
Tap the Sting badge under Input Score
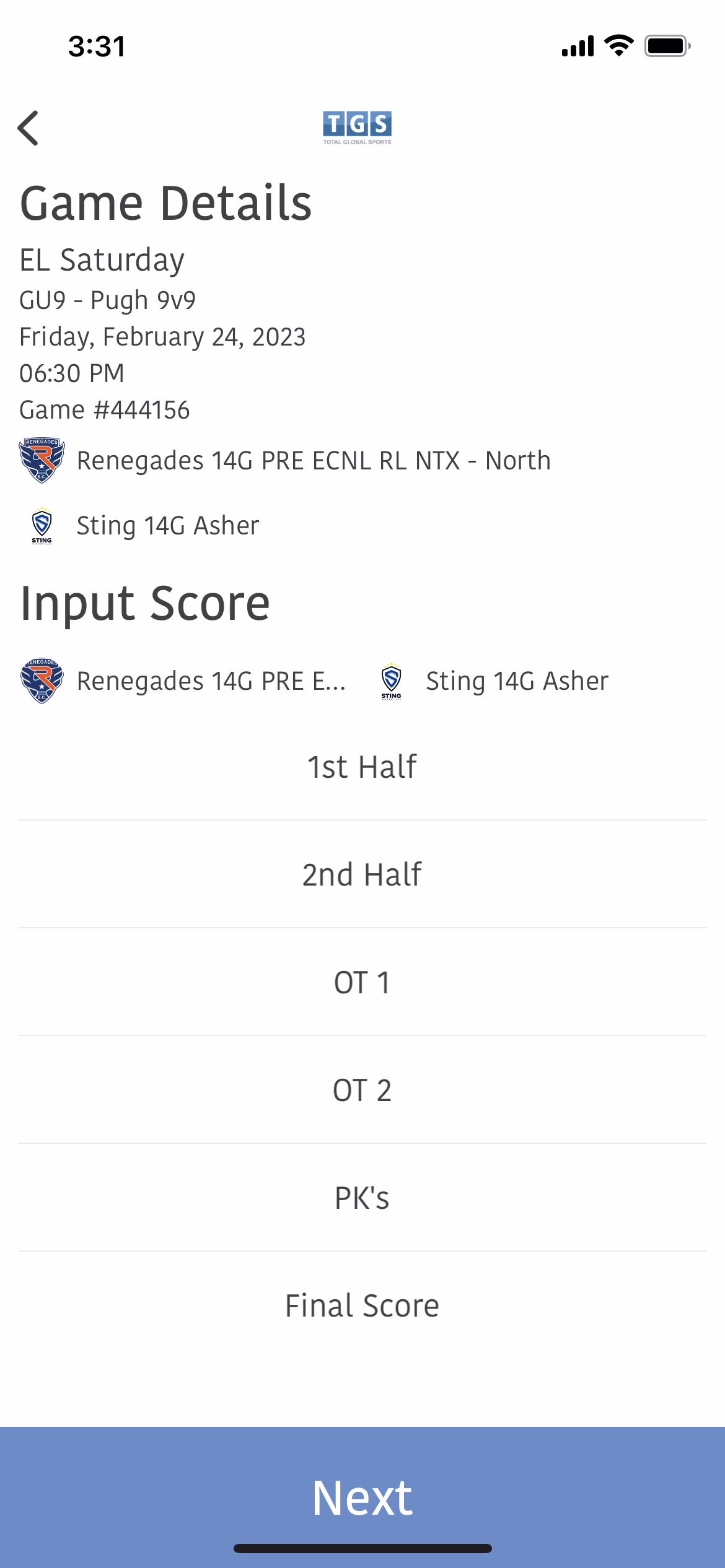[x=391, y=681]
